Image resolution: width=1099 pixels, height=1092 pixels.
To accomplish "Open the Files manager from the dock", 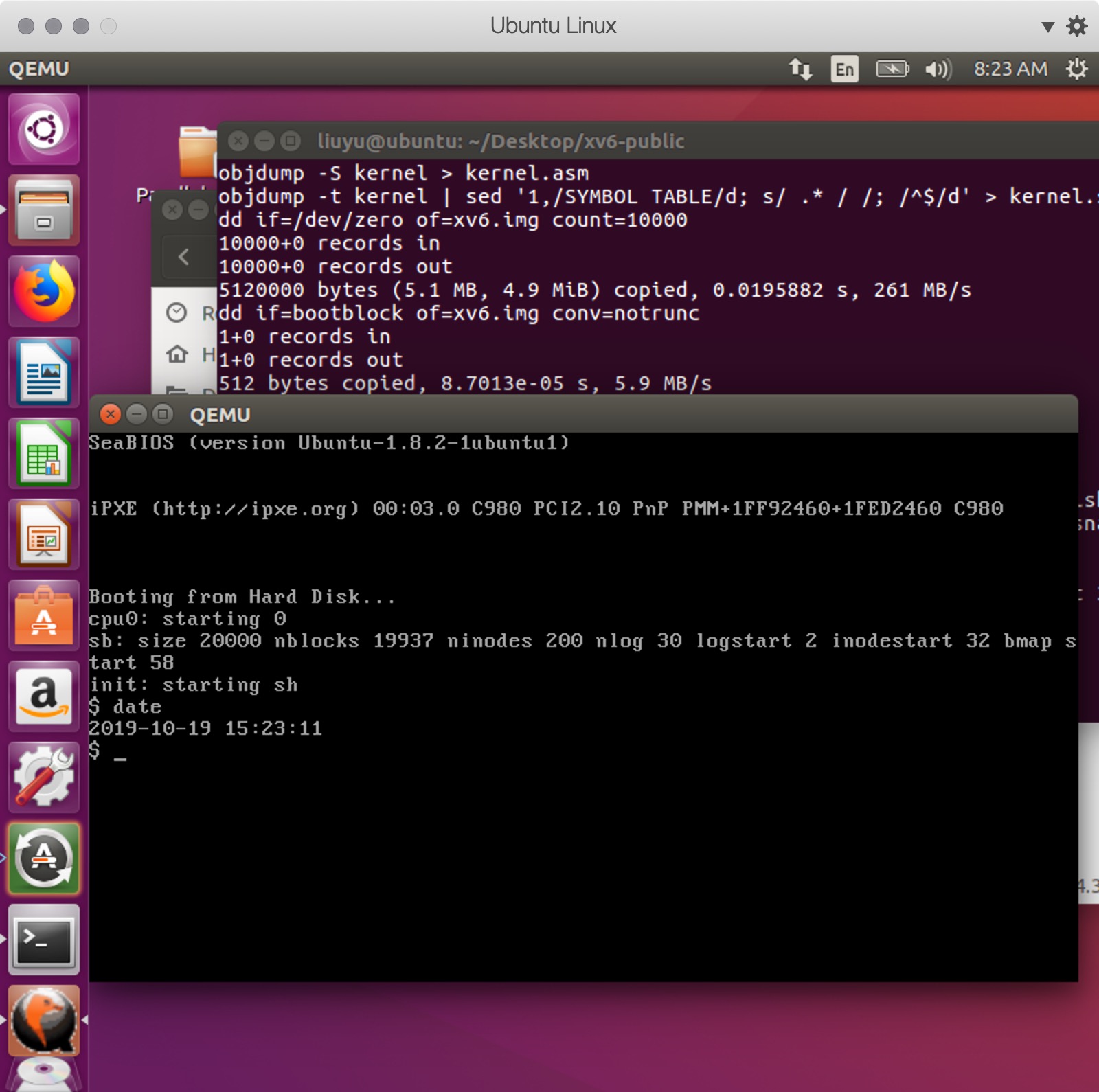I will [44, 209].
